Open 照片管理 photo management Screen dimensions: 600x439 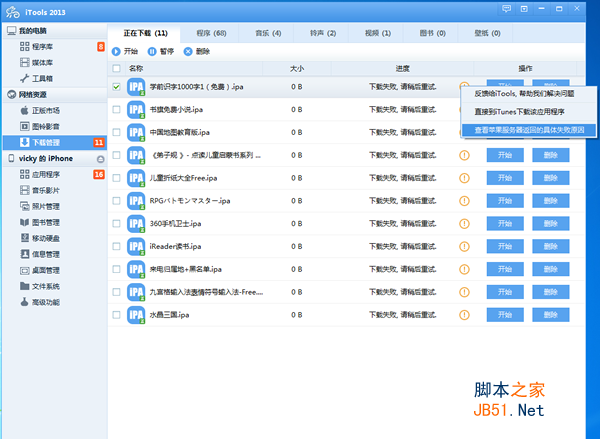(x=55, y=206)
